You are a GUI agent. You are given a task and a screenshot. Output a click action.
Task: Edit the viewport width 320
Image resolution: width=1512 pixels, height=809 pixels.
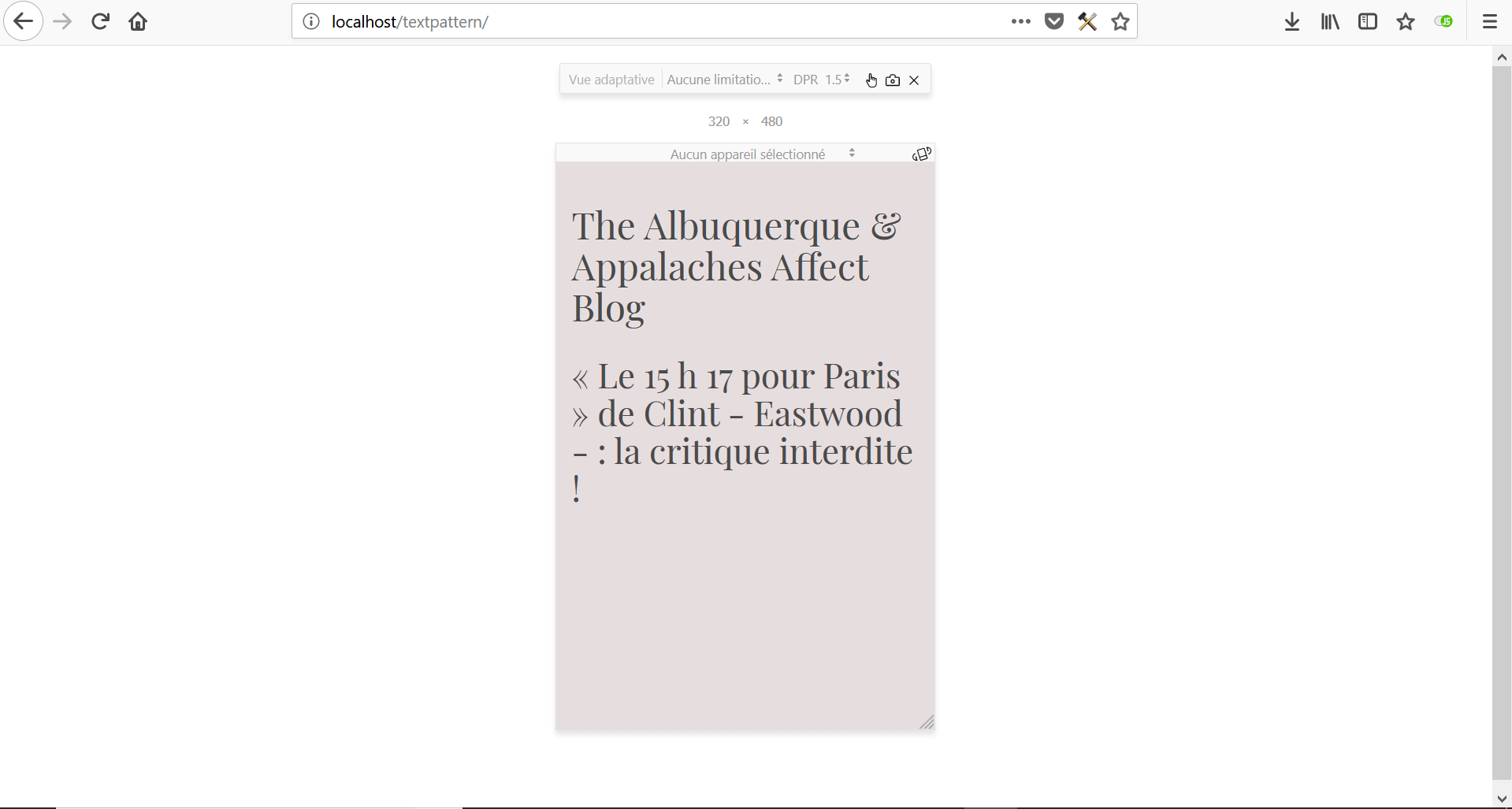click(x=719, y=121)
